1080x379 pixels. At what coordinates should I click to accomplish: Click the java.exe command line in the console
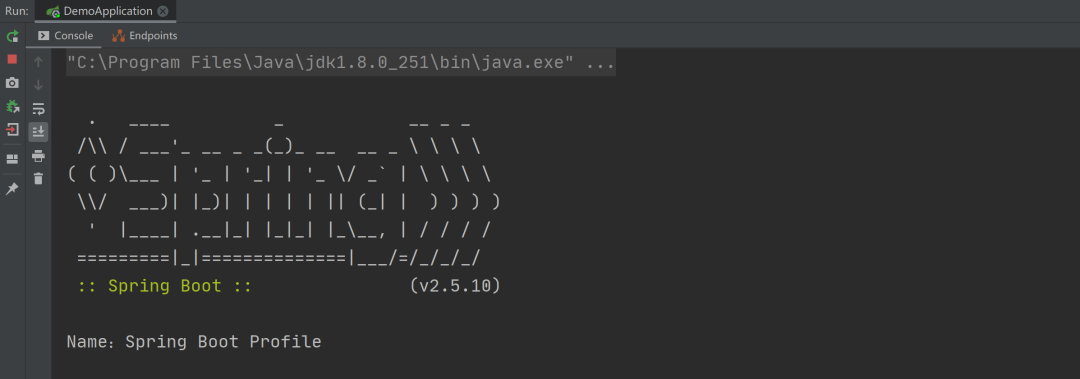[341, 63]
